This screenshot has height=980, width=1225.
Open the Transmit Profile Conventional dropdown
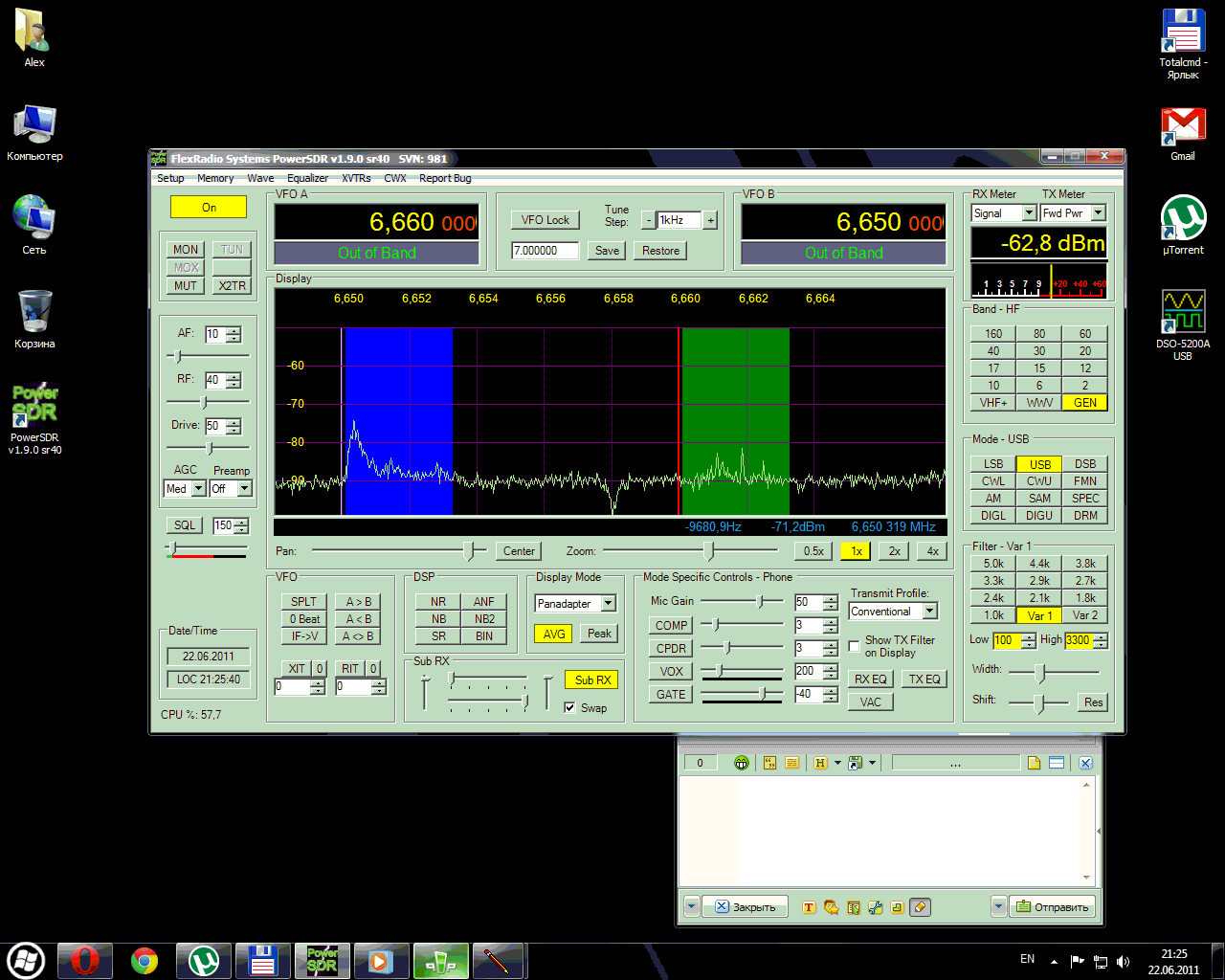[x=929, y=612]
